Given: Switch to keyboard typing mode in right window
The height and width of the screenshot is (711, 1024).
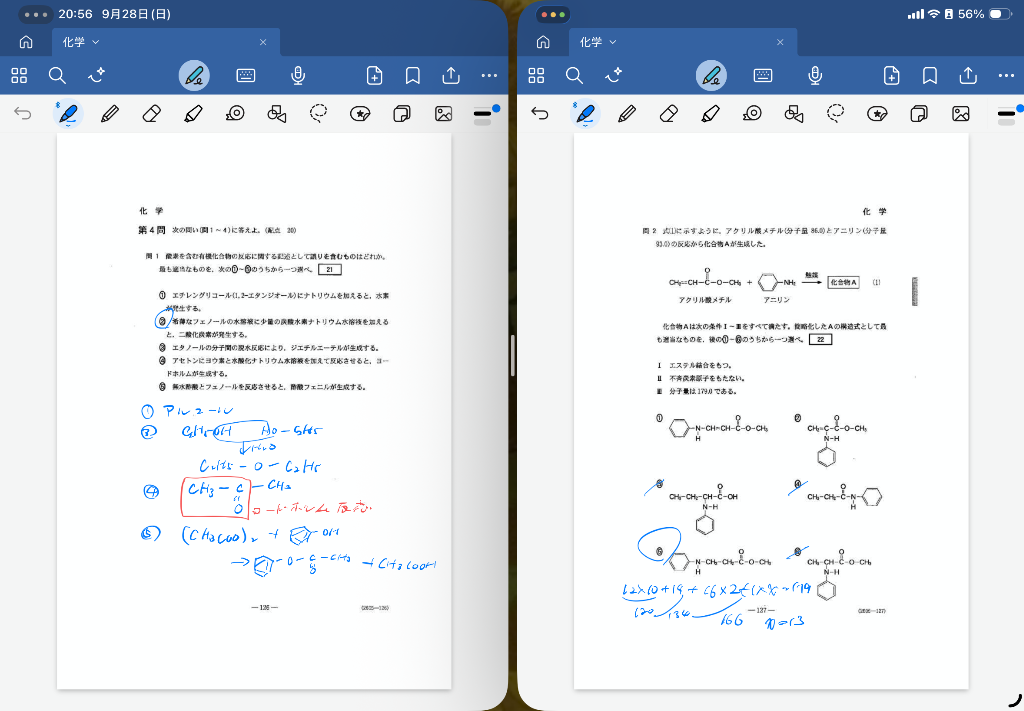Looking at the screenshot, I should click(x=763, y=76).
